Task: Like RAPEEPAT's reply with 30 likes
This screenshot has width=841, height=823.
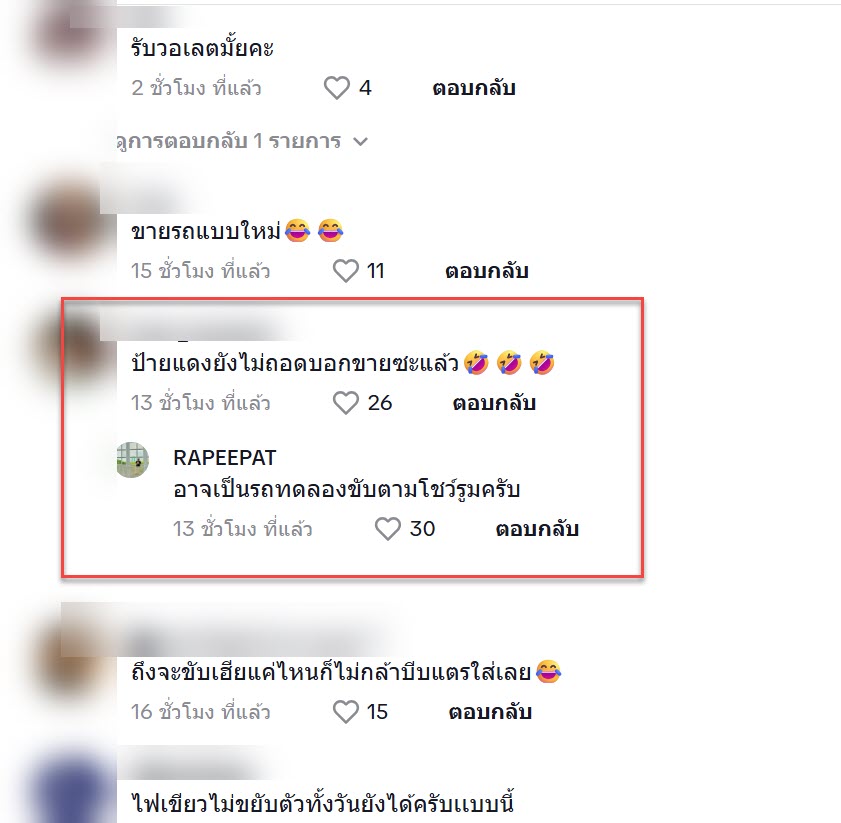Action: [x=387, y=528]
